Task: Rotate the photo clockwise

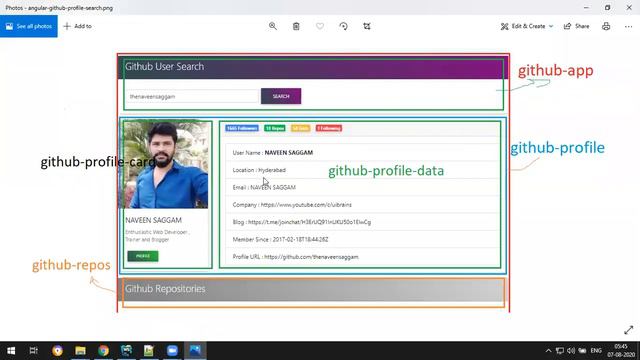Action: (x=344, y=26)
